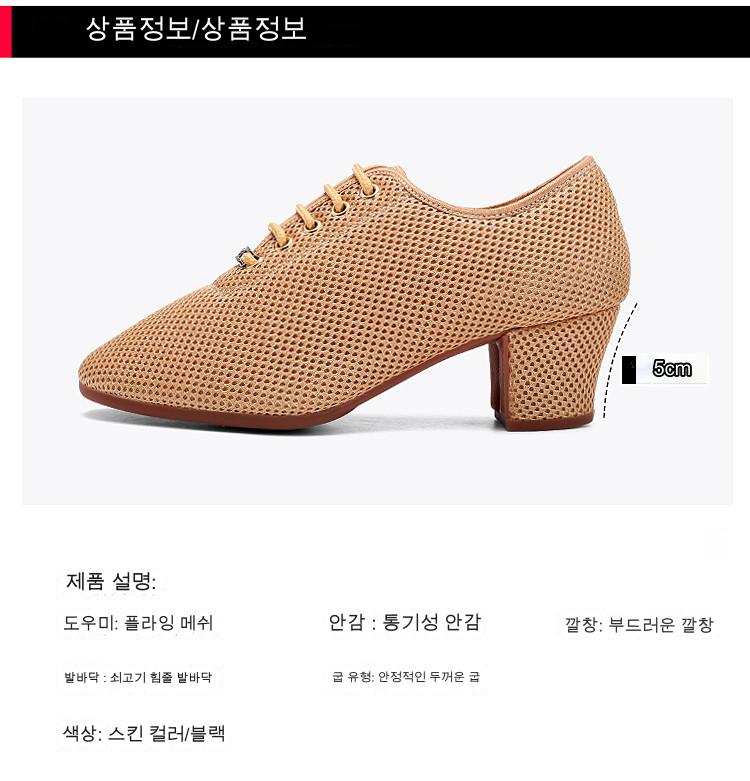Viewport: 750px width, 781px height.
Task: Click the 색상: 스킨 컬러/블랙 text
Action: 144,733
